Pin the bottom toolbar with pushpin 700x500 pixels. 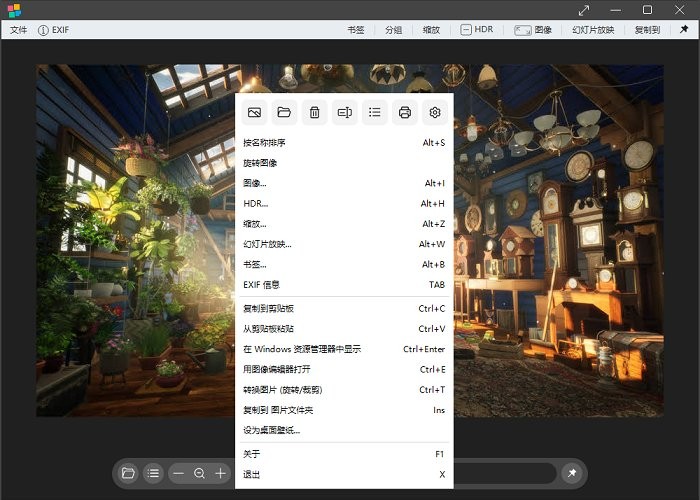click(571, 473)
